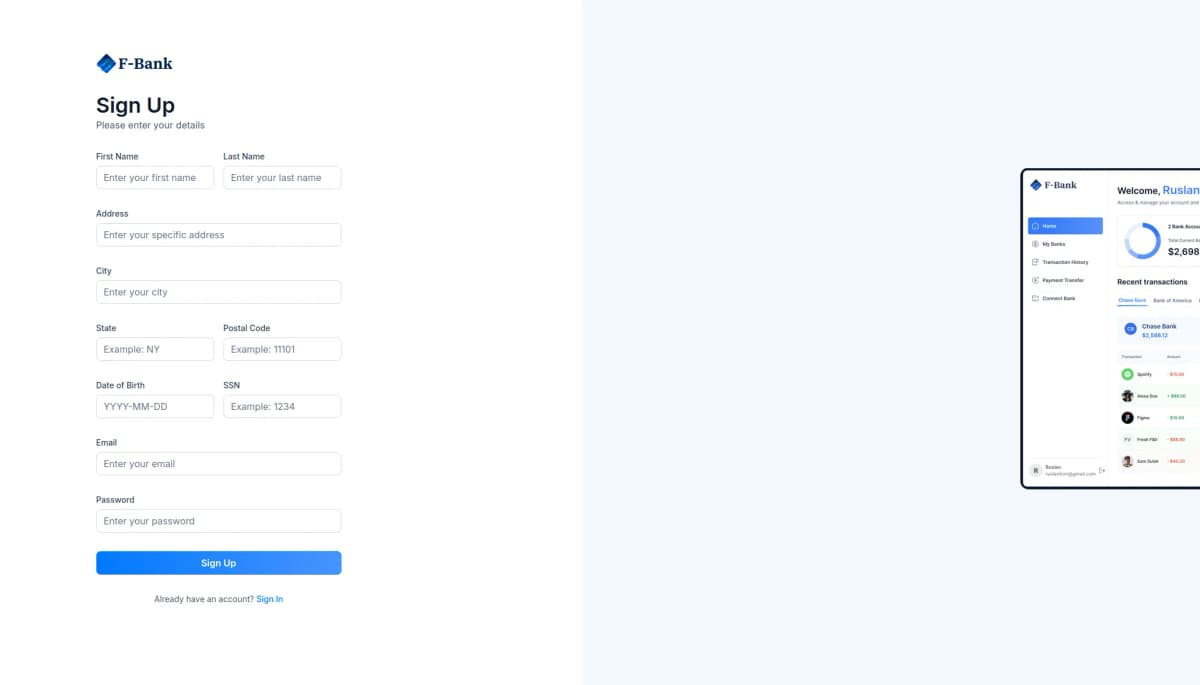Click the blue Chase Bank avatar circle
Image resolution: width=1200 pixels, height=685 pixels.
point(1130,328)
